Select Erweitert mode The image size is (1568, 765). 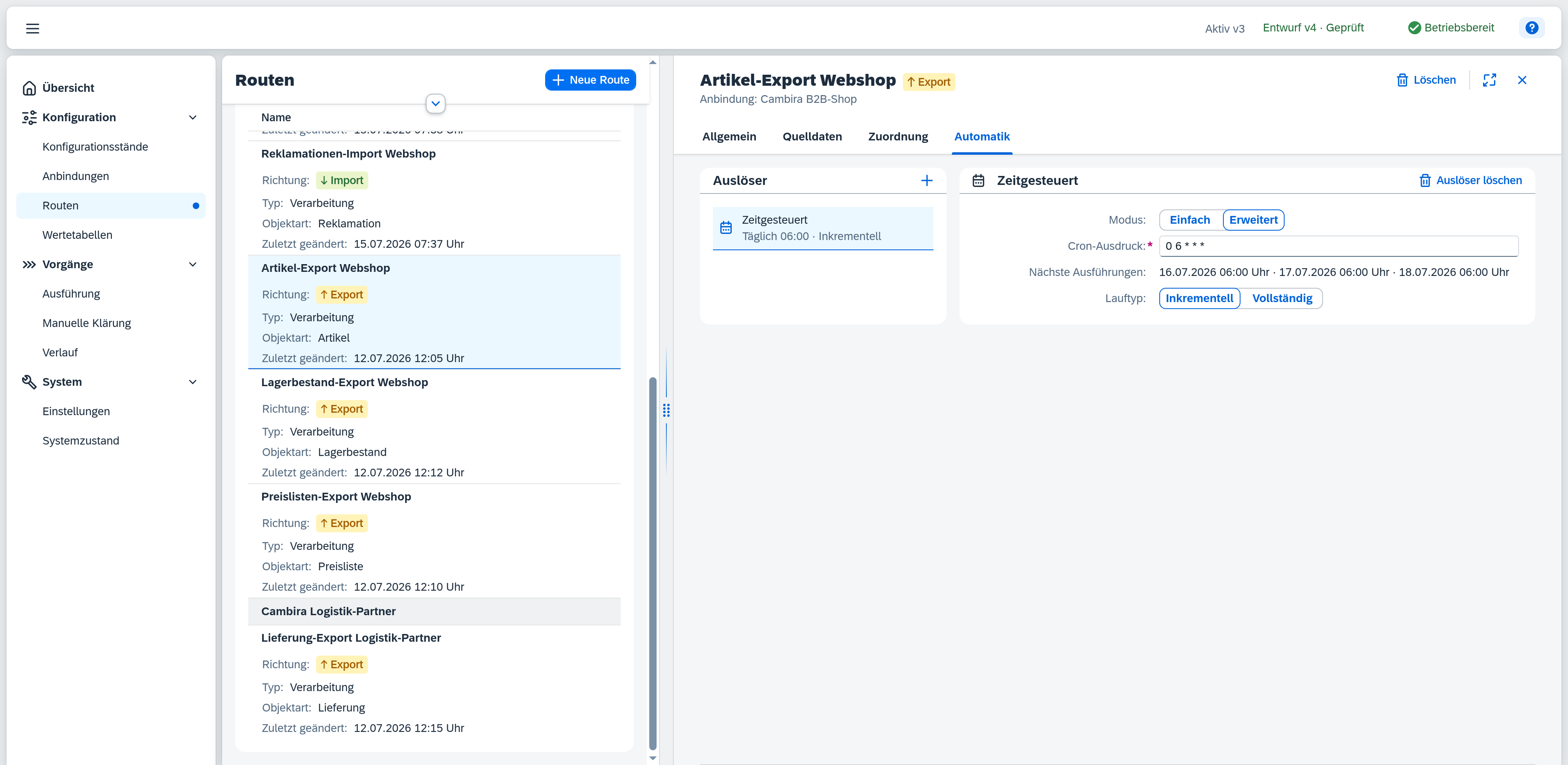click(1253, 220)
